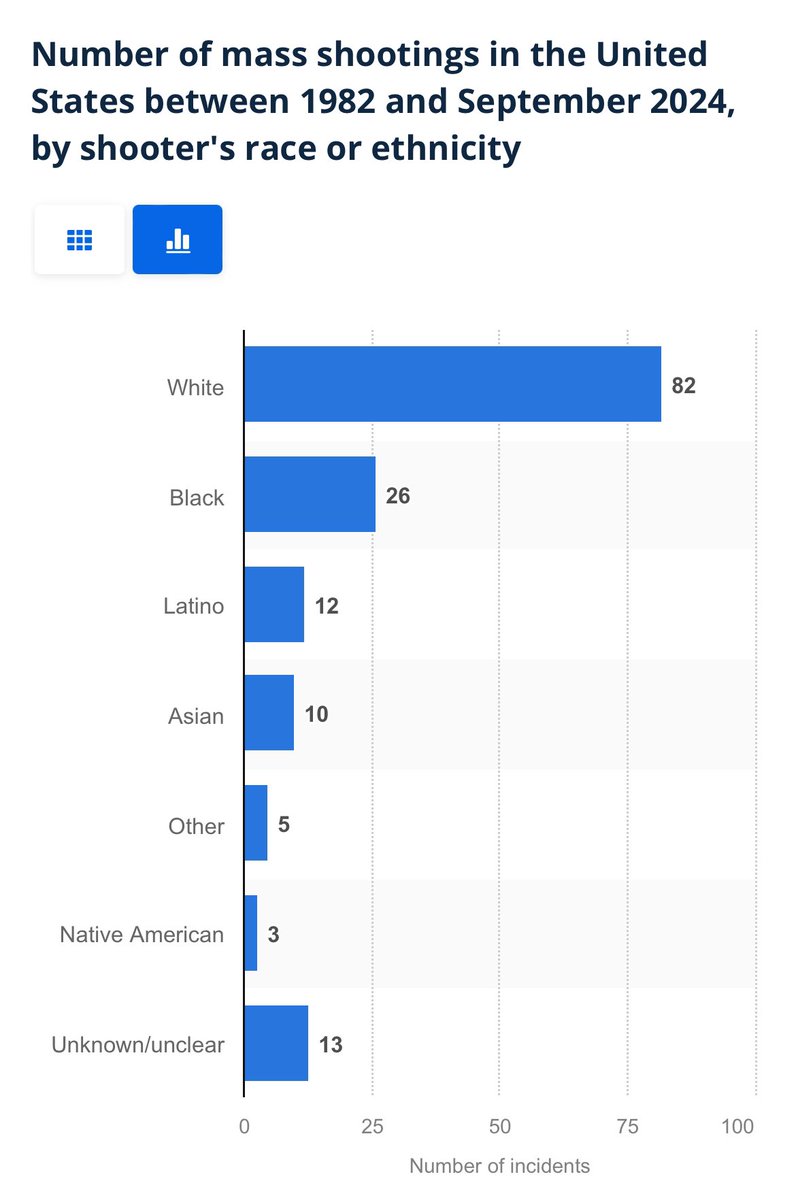Click the Other category bar
The width and height of the screenshot is (796, 1200).
point(256,823)
